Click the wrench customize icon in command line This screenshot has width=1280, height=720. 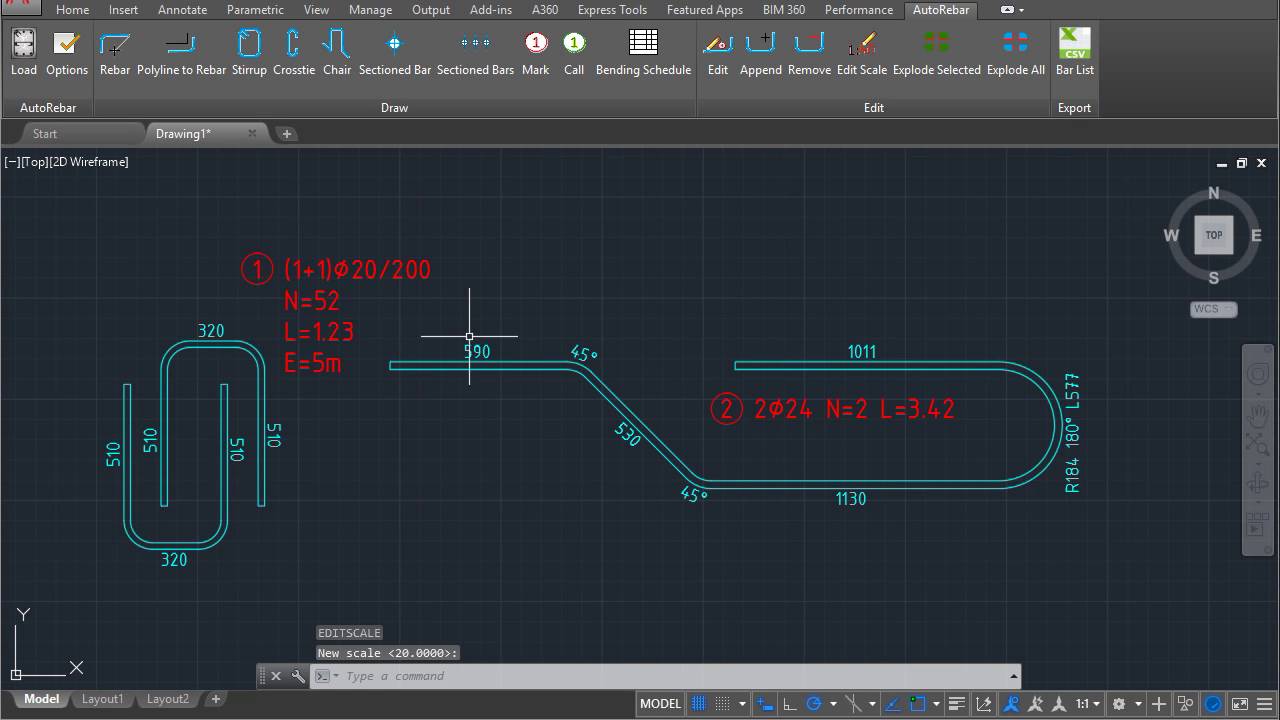[298, 676]
